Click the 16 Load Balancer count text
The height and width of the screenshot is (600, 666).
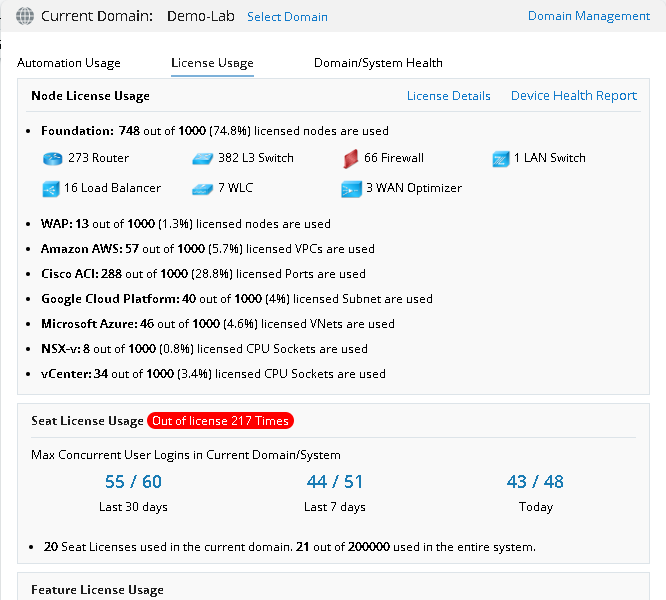113,188
